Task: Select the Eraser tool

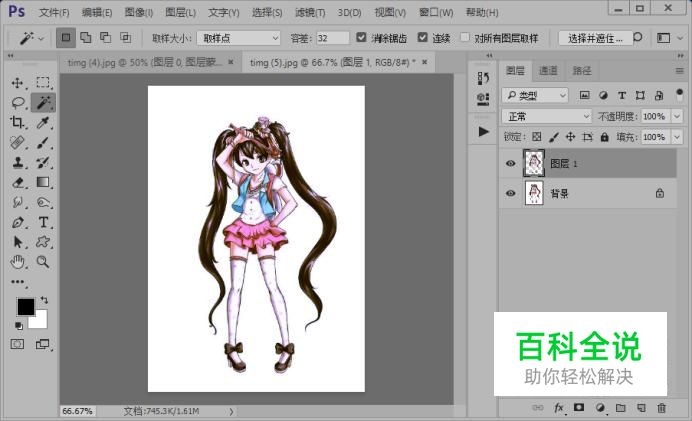Action: 17,182
